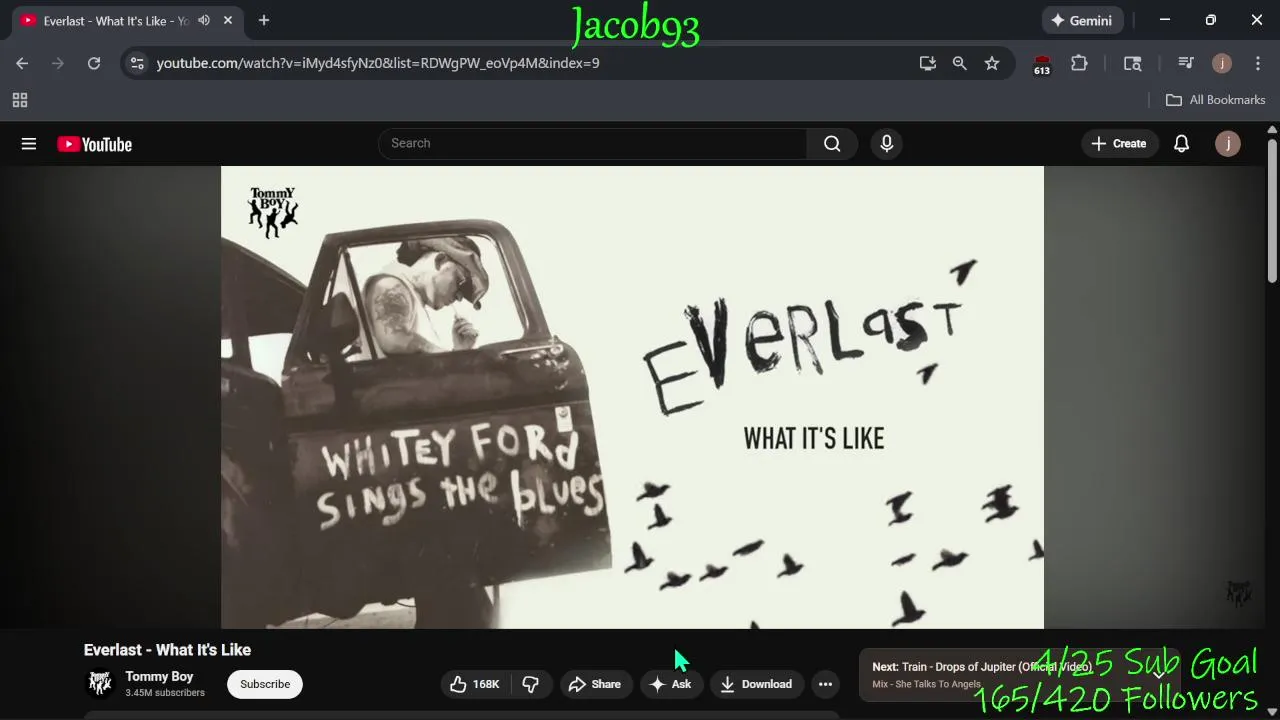Click the video player artwork
The height and width of the screenshot is (720, 1280).
[632, 397]
